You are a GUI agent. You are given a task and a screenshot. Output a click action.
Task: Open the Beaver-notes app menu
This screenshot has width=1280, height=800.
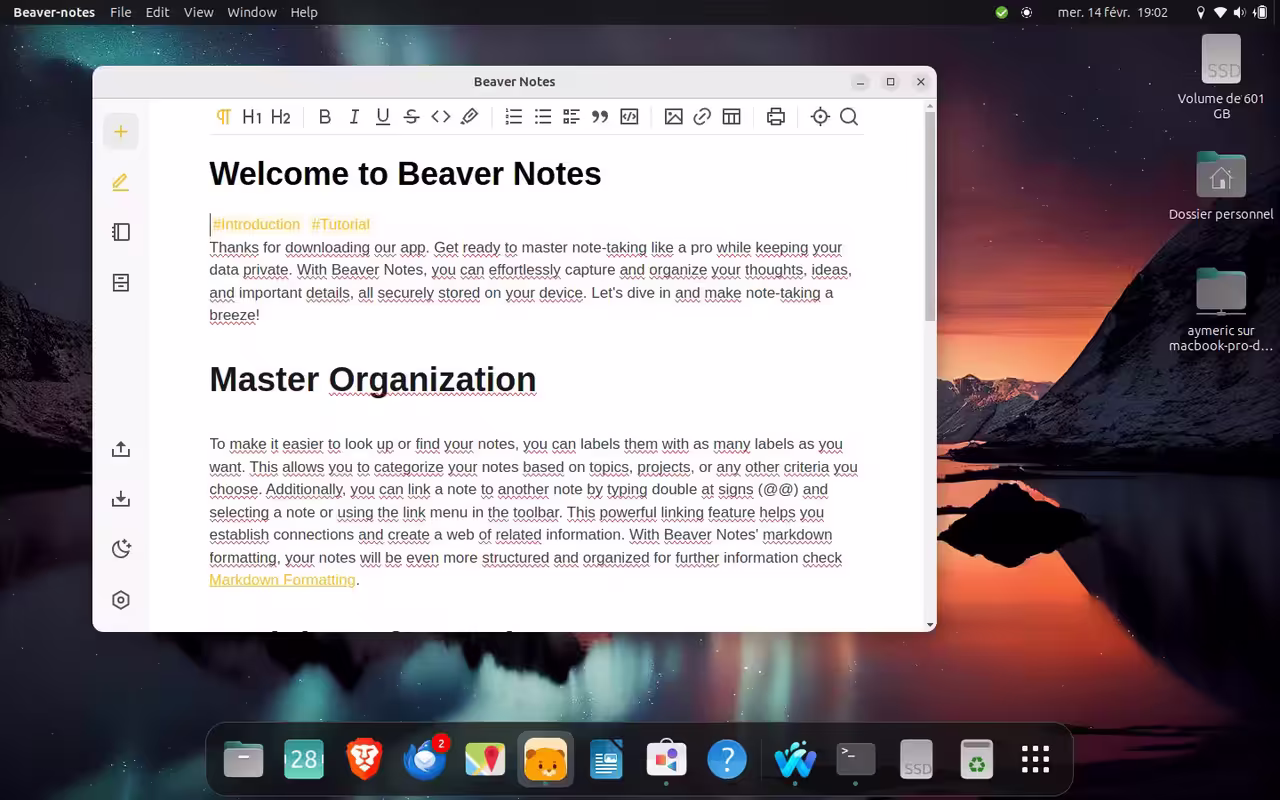tap(54, 12)
